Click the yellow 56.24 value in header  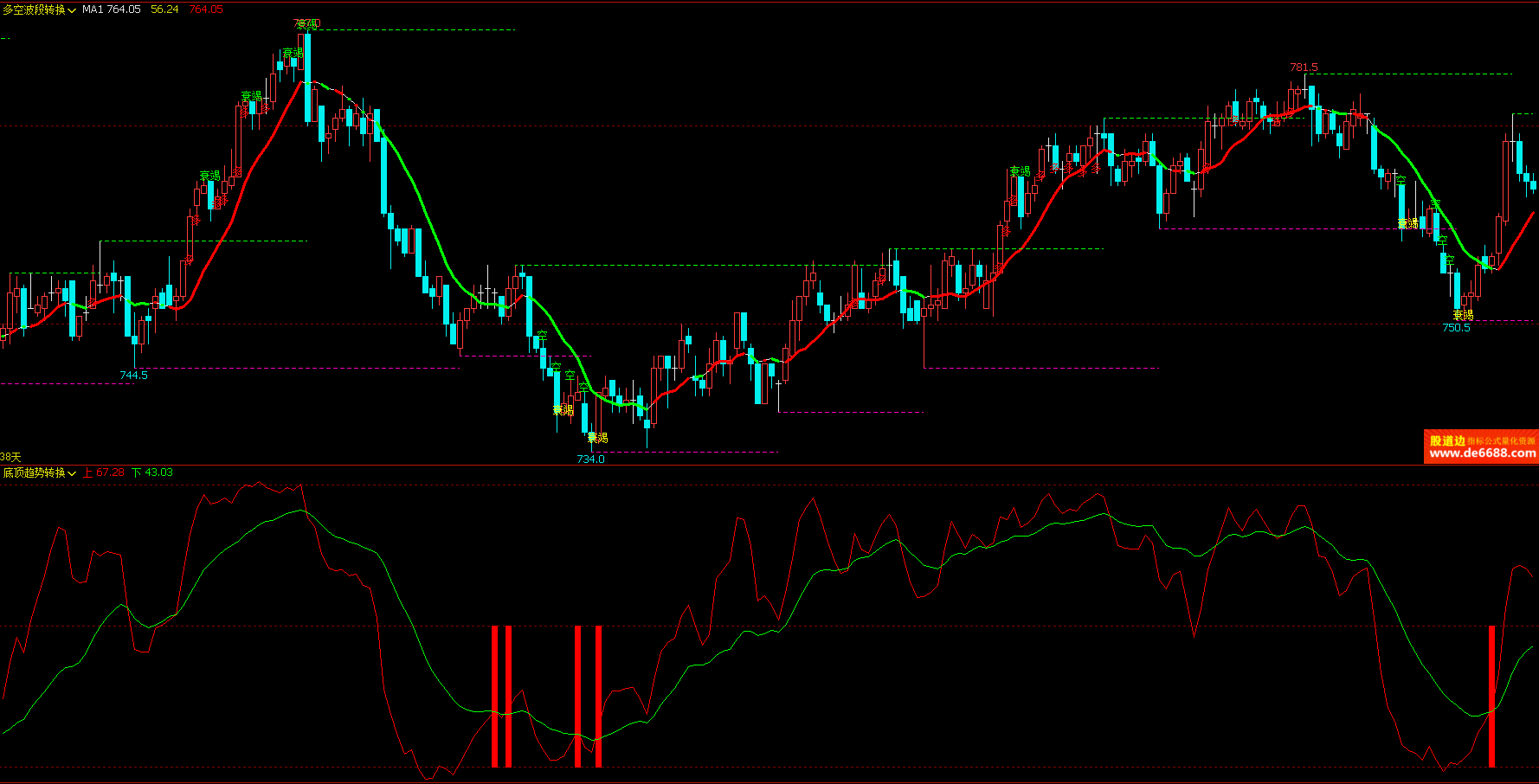click(x=164, y=10)
